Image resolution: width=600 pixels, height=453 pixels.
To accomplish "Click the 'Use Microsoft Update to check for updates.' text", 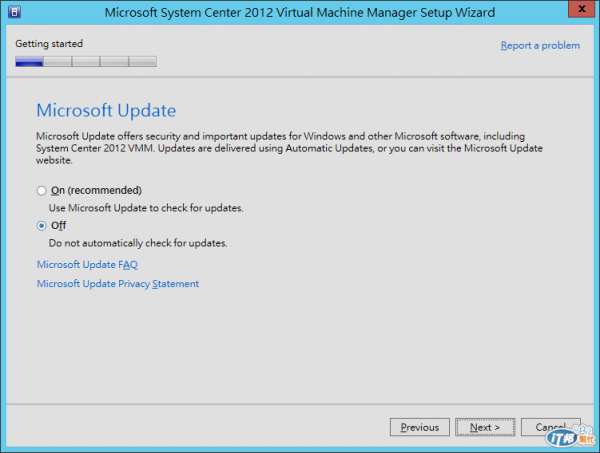I will [146, 208].
